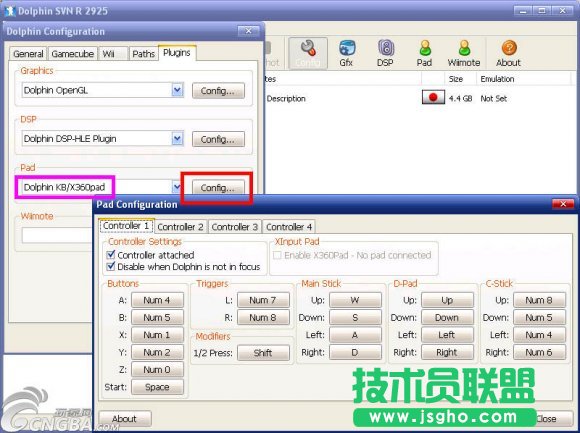Remap the A button binding Num 4
Viewport: 580px width, 433px height.
[x=157, y=300]
